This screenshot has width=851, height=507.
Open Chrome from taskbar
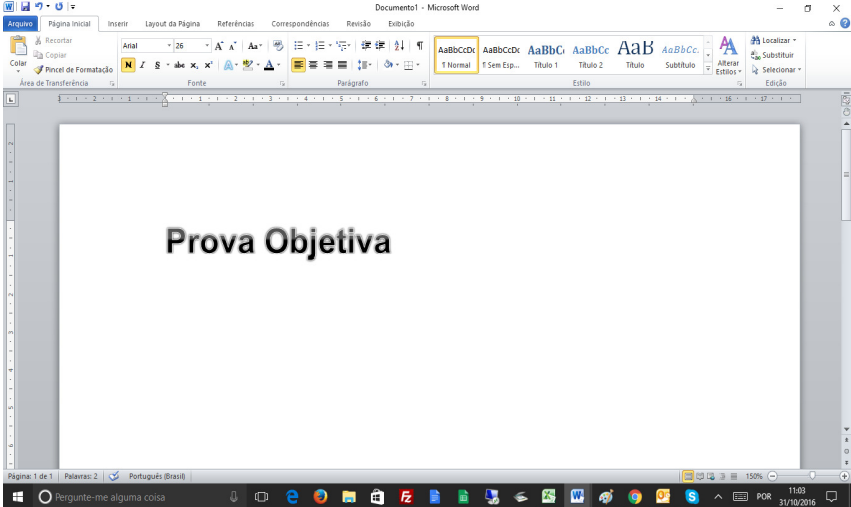pos(634,496)
